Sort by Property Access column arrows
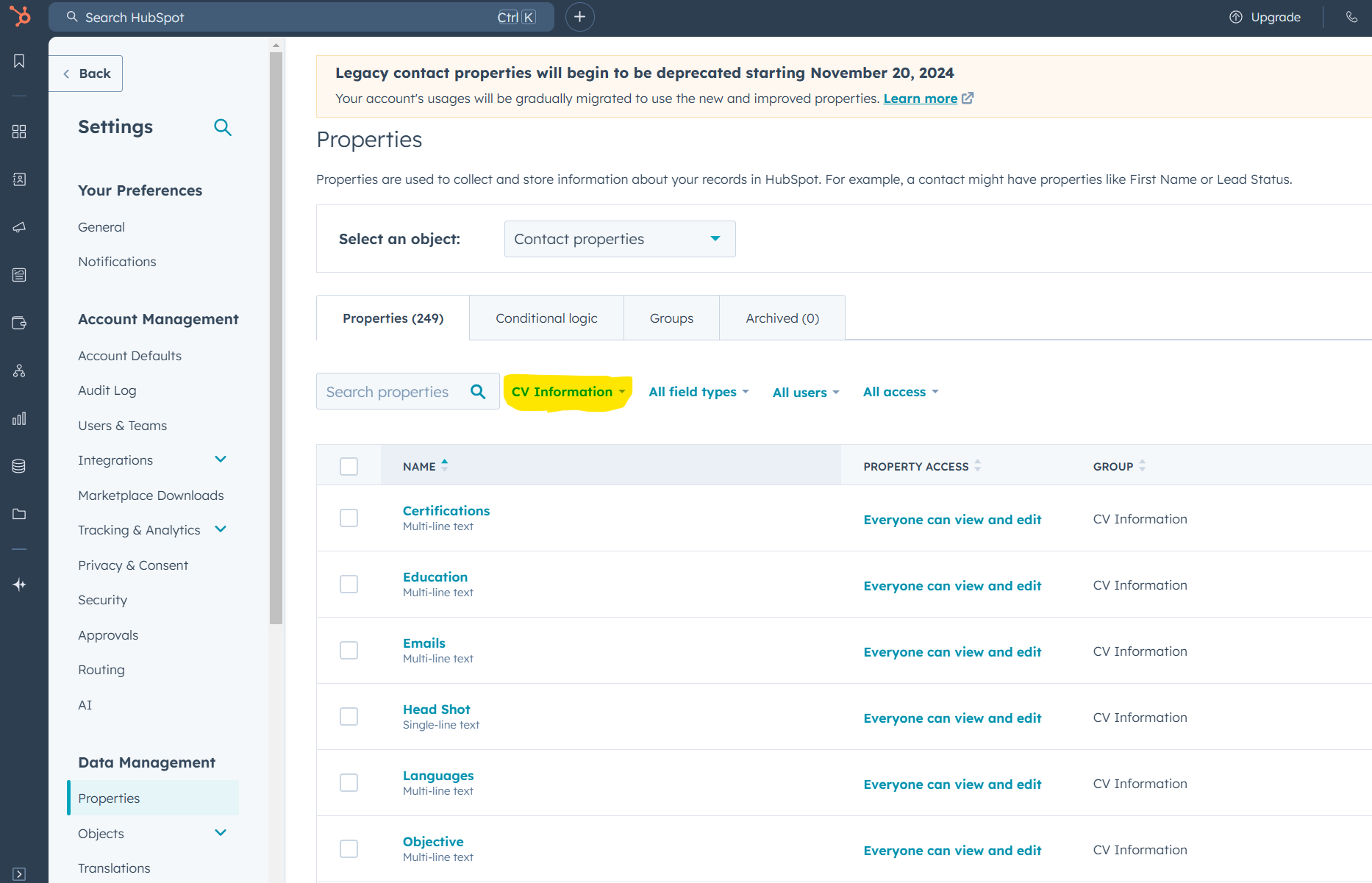The image size is (1372, 883). click(977, 465)
